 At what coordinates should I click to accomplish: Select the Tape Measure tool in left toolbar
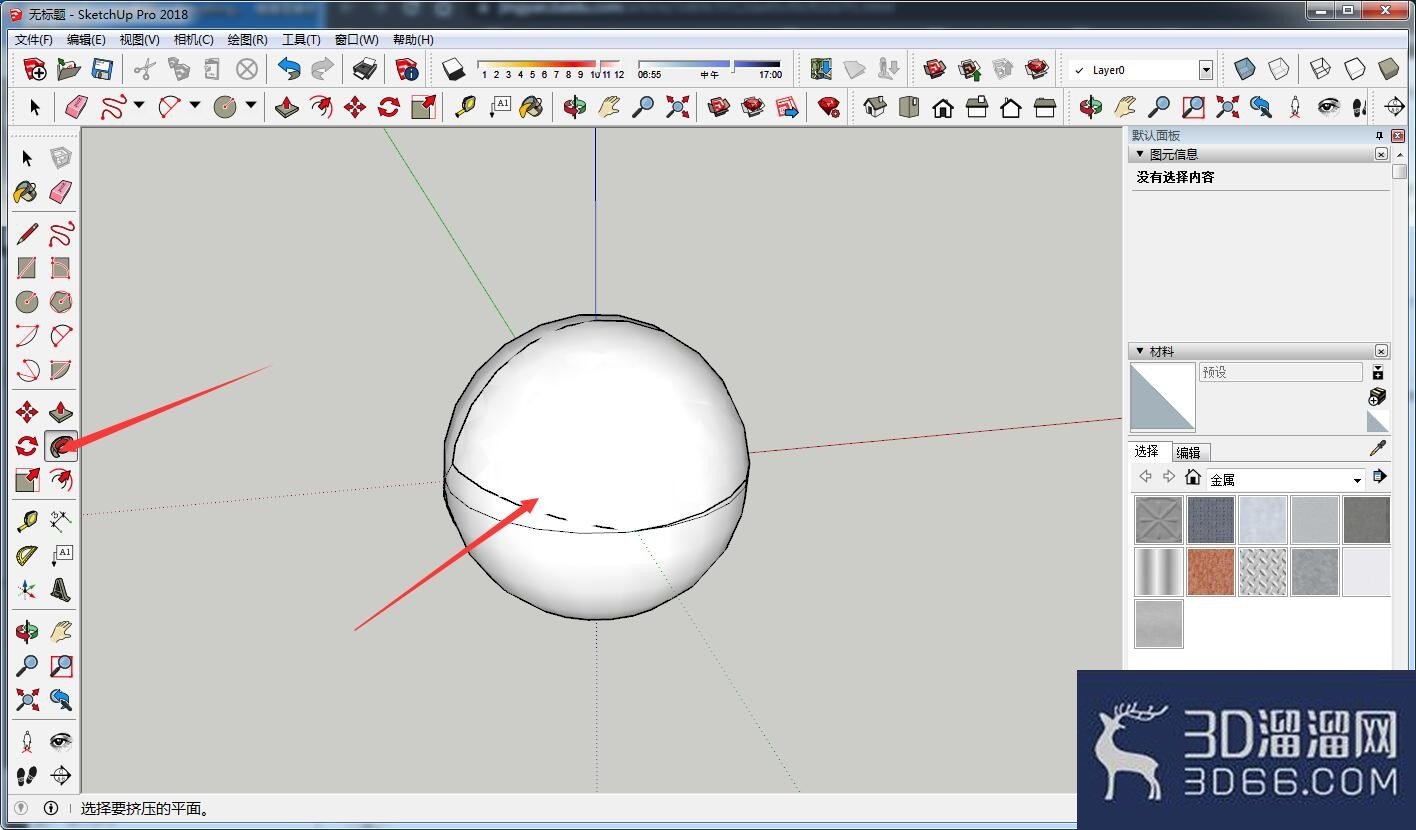[x=27, y=521]
